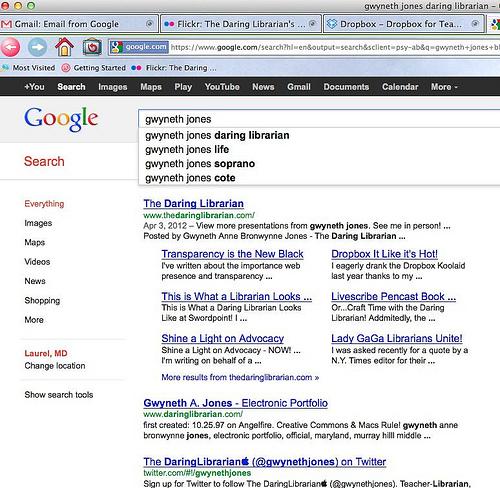Open Shine a Light on Advocacy link
The width and height of the screenshot is (500, 488).
tap(223, 339)
